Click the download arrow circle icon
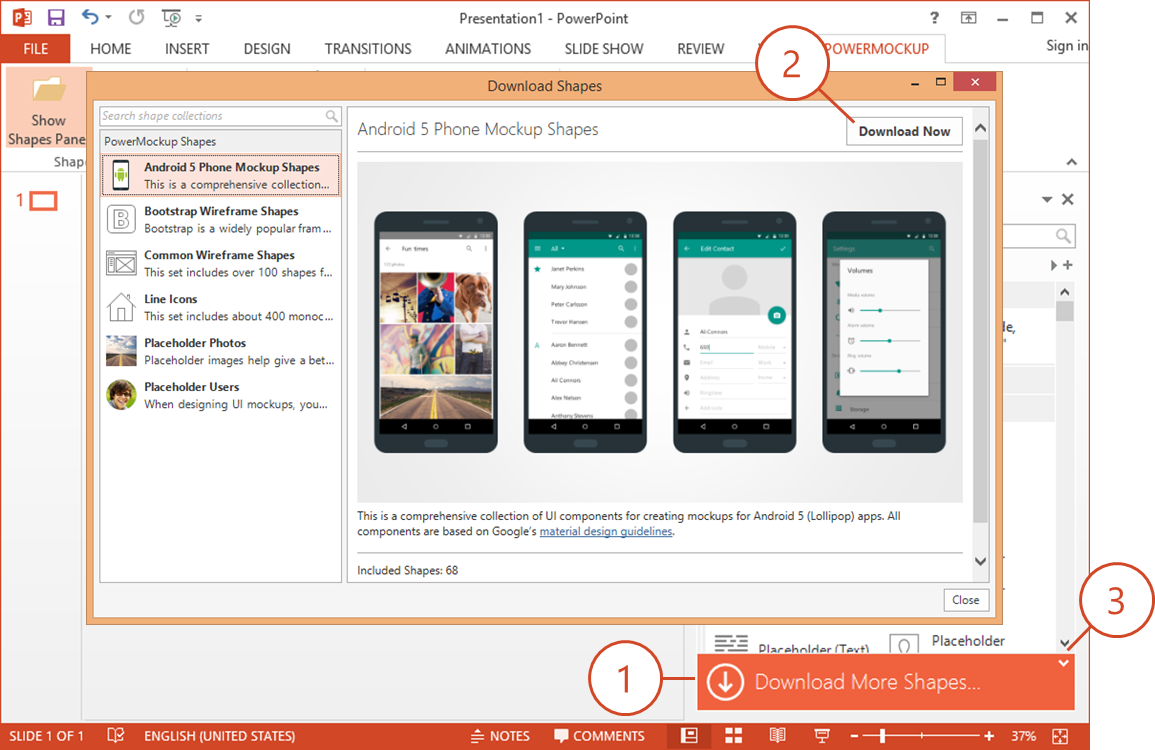Viewport: 1155px width, 750px height. (726, 682)
